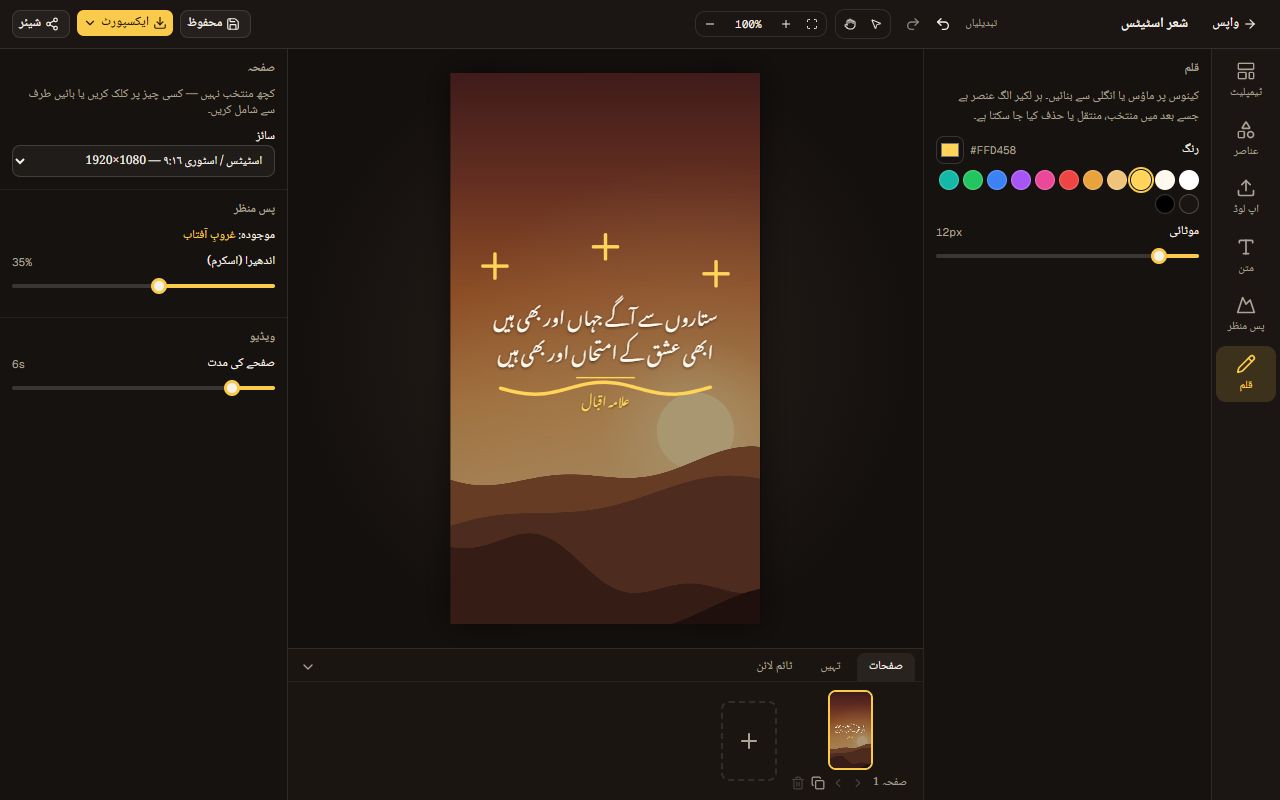Open the Templates (ٹیمپلیٹ) sidebar panel
This screenshot has height=800, width=1280.
click(1246, 79)
